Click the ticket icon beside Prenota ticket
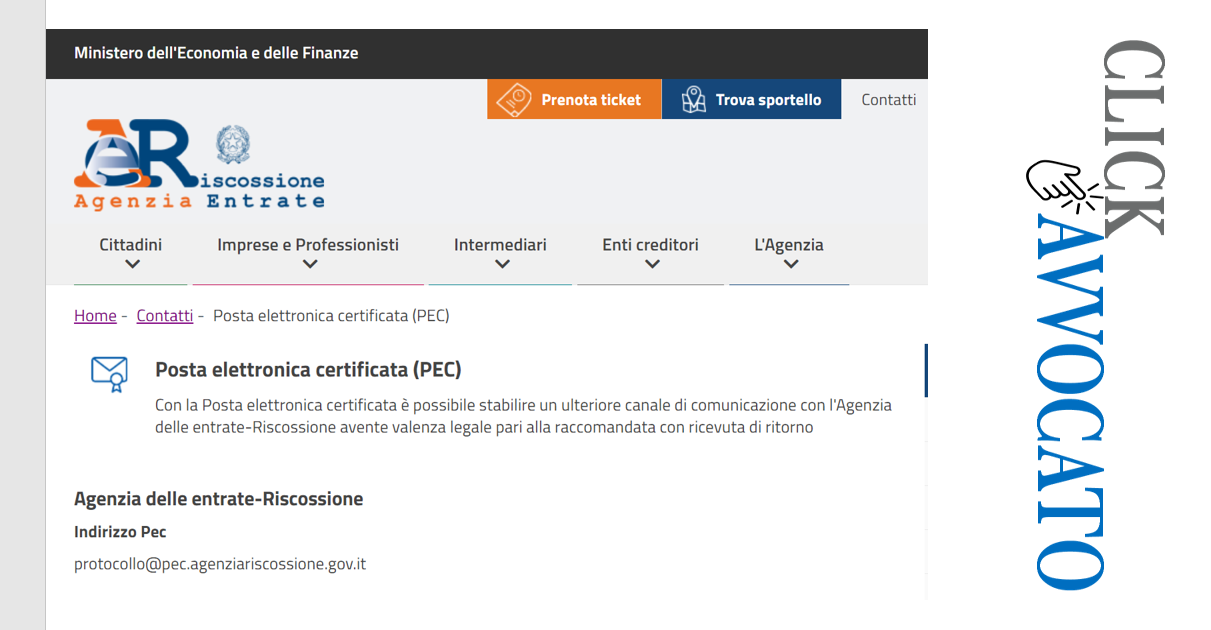The height and width of the screenshot is (630, 1211). click(513, 100)
